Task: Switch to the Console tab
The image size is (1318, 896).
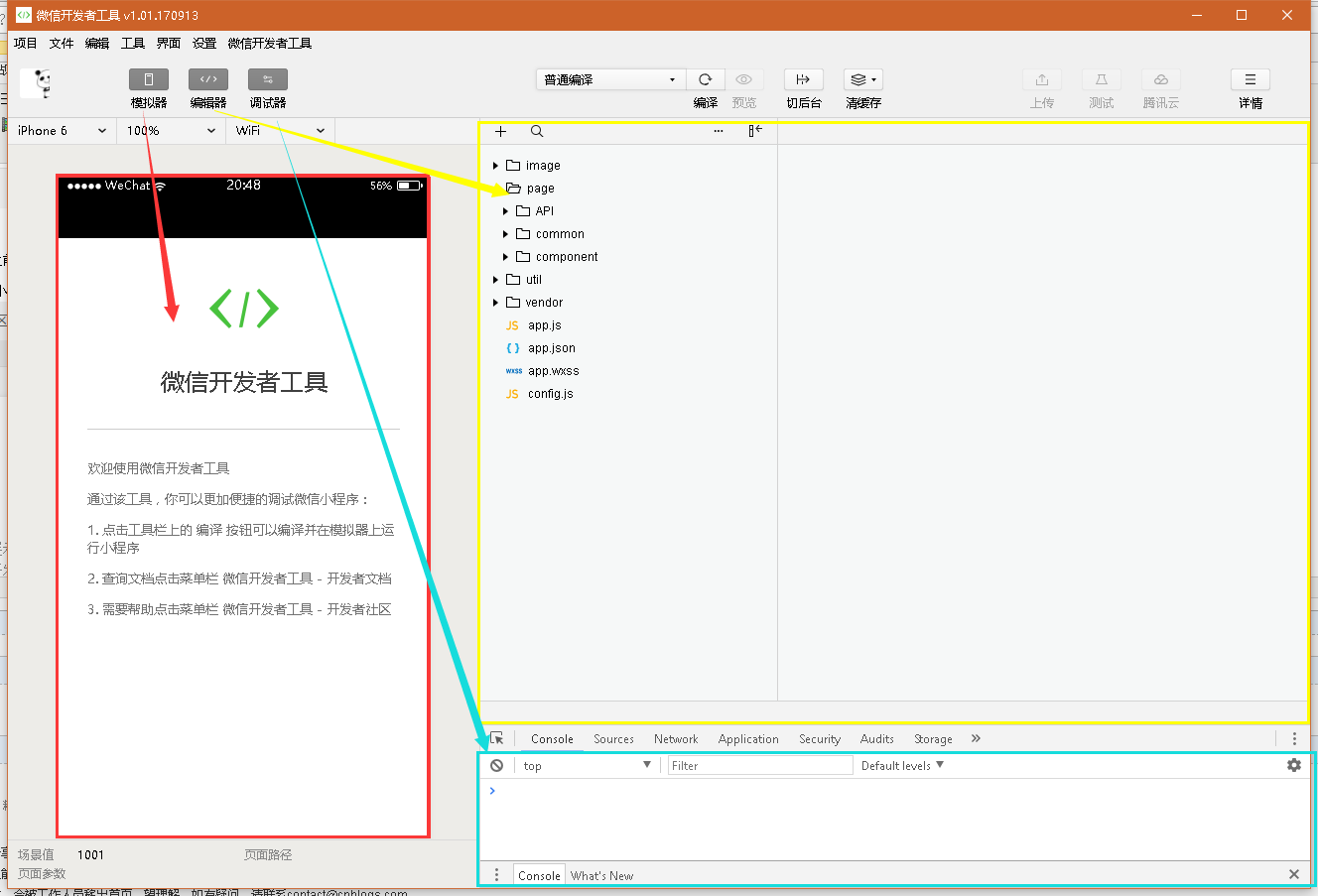Action: (x=552, y=739)
